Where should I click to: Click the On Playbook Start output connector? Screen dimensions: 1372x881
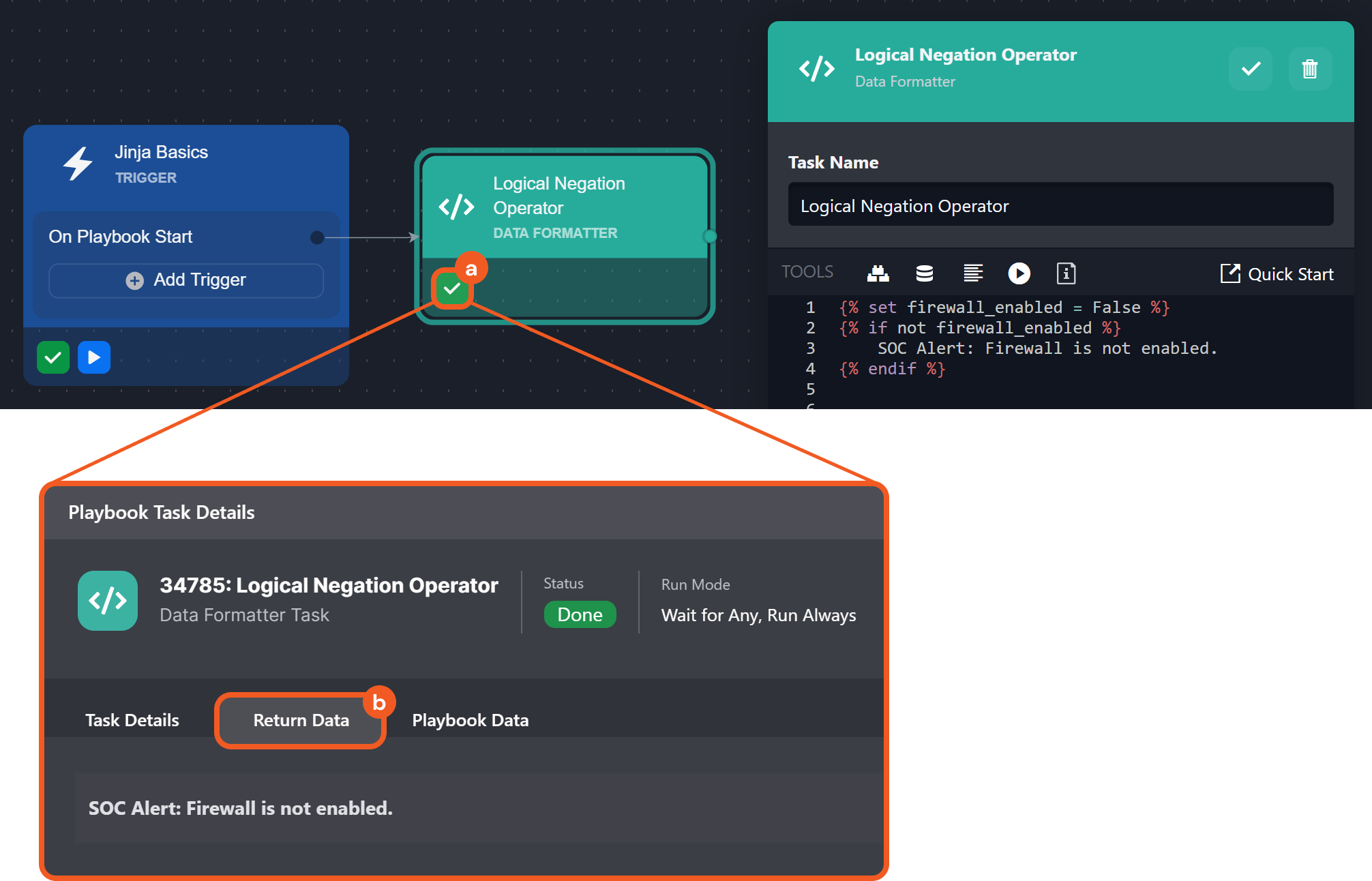coord(317,237)
